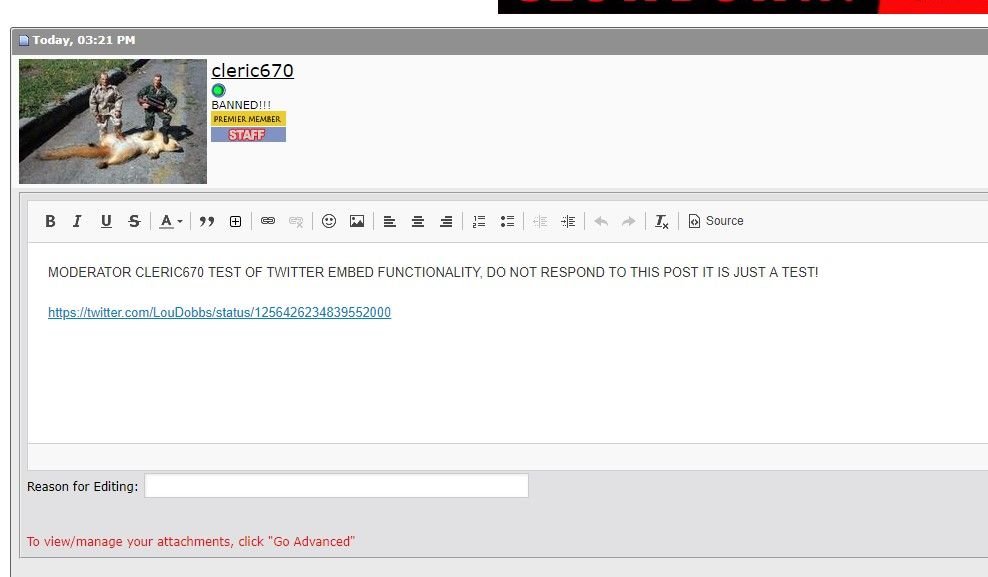Insert a numbered list

pos(479,222)
